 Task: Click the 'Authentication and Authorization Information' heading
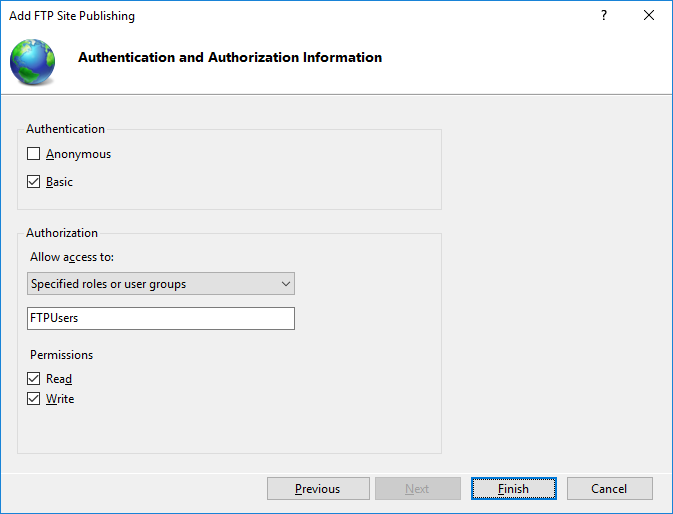[230, 58]
